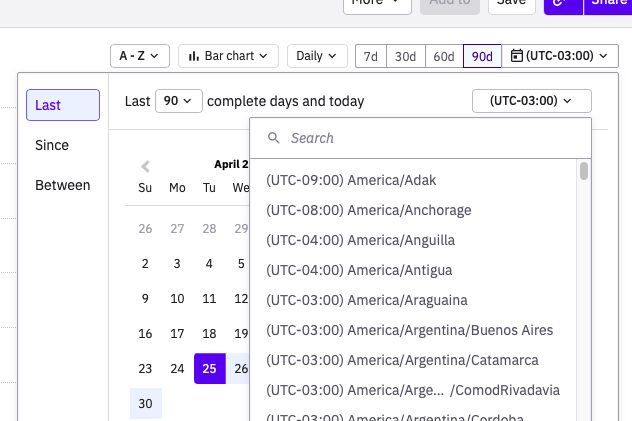Type in the timezone Search field

pos(430,138)
